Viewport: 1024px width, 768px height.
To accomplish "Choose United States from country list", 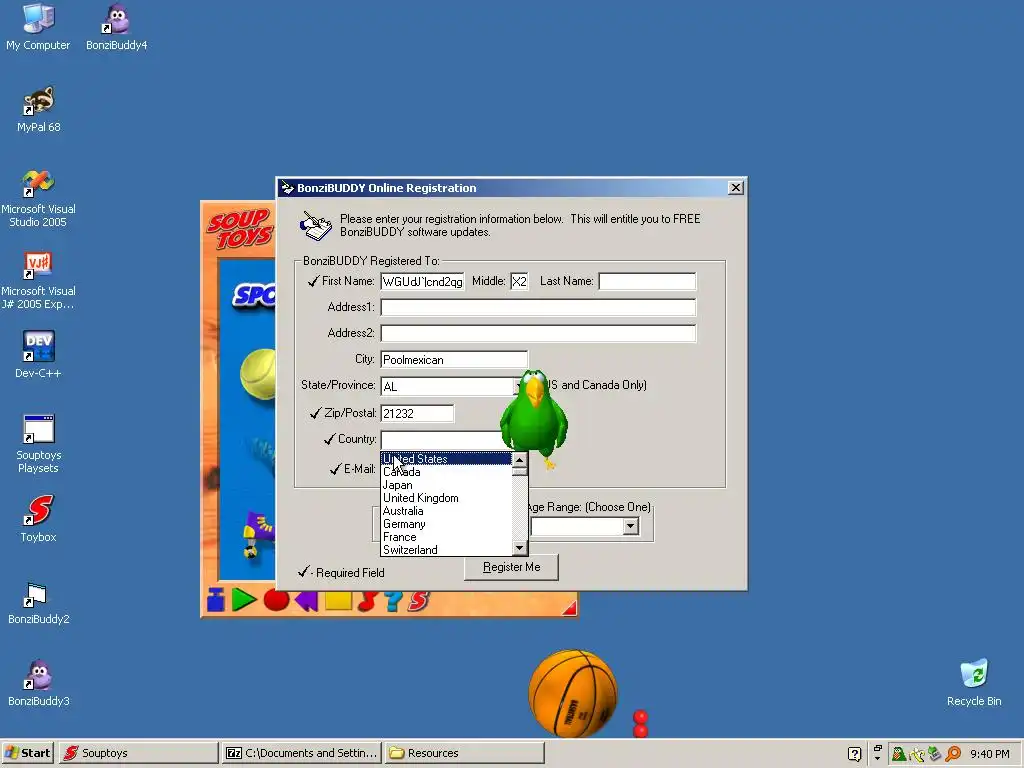I will tap(446, 458).
